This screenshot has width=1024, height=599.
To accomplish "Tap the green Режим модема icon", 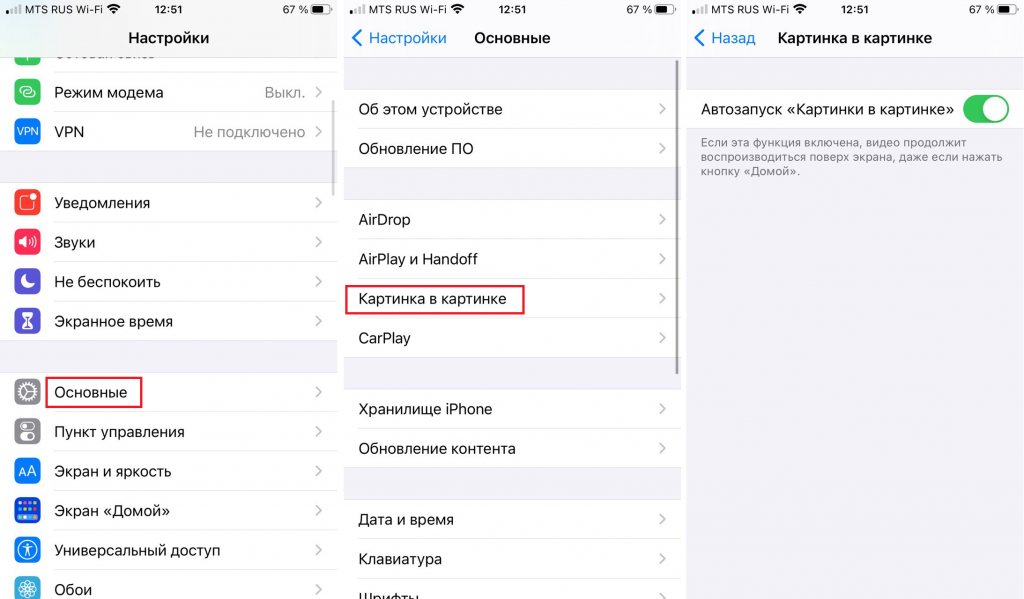I will (27, 92).
